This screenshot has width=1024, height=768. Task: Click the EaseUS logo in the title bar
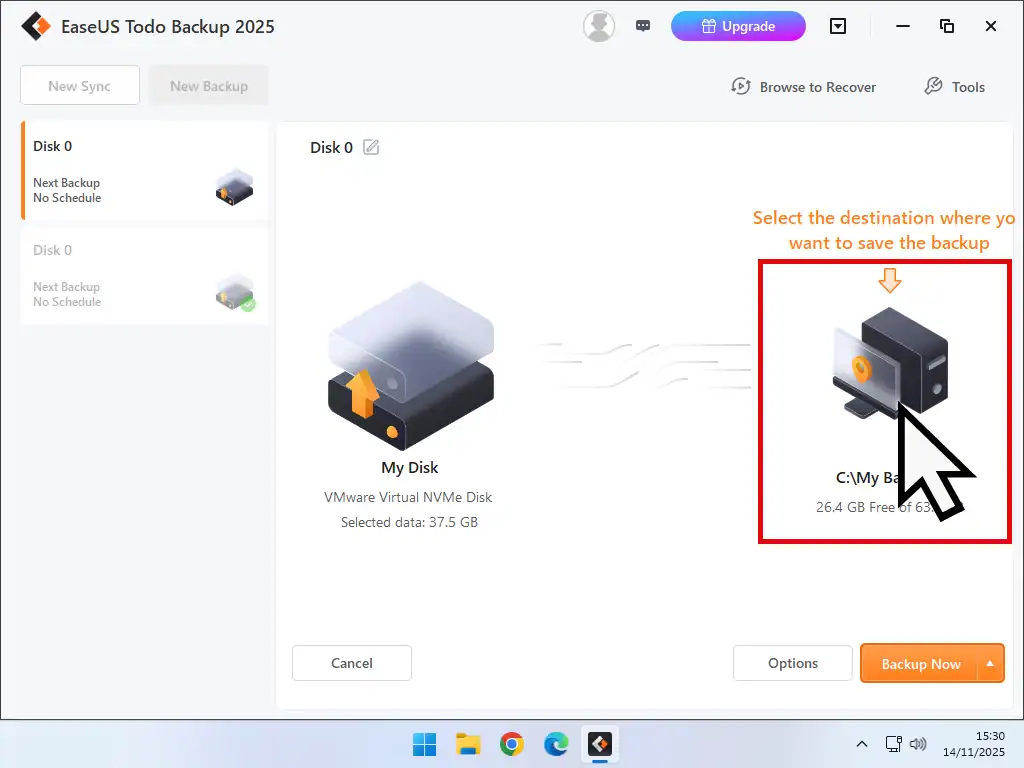pos(37,26)
